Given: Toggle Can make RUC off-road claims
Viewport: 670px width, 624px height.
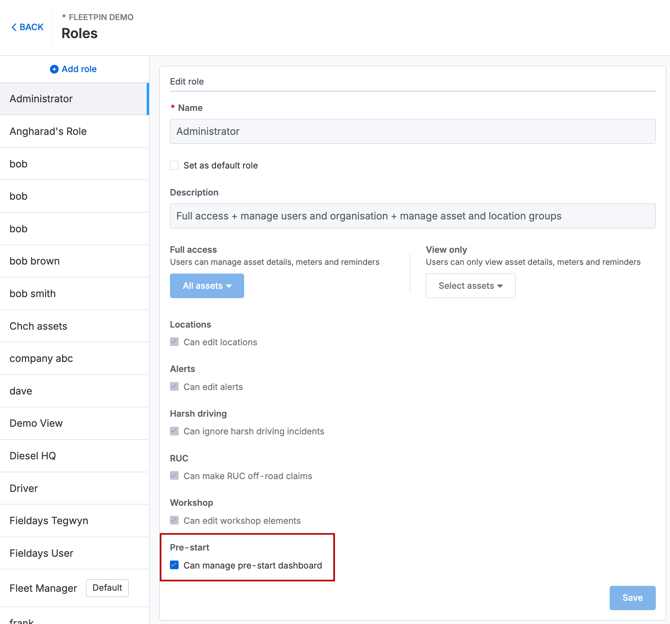Looking at the screenshot, I should click(174, 476).
